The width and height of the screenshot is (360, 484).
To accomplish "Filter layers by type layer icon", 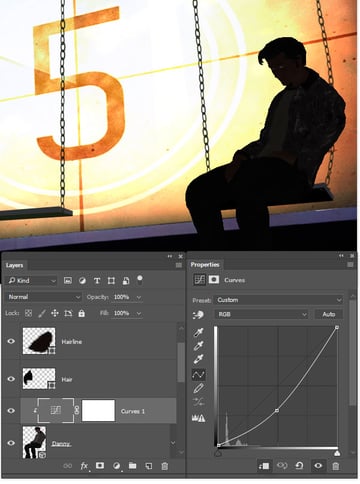I will [x=97, y=281].
